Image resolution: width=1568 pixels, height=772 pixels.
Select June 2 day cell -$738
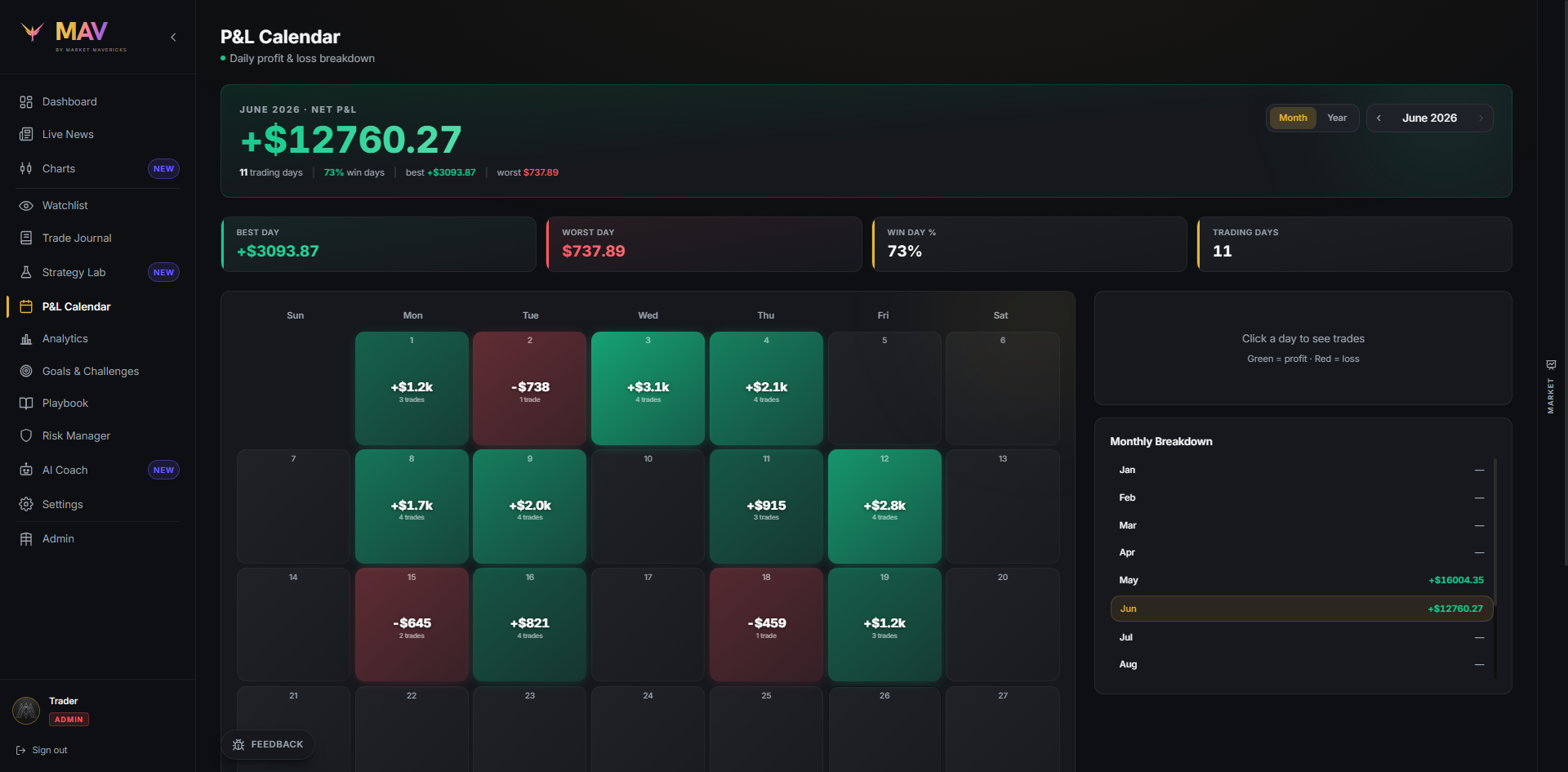530,389
